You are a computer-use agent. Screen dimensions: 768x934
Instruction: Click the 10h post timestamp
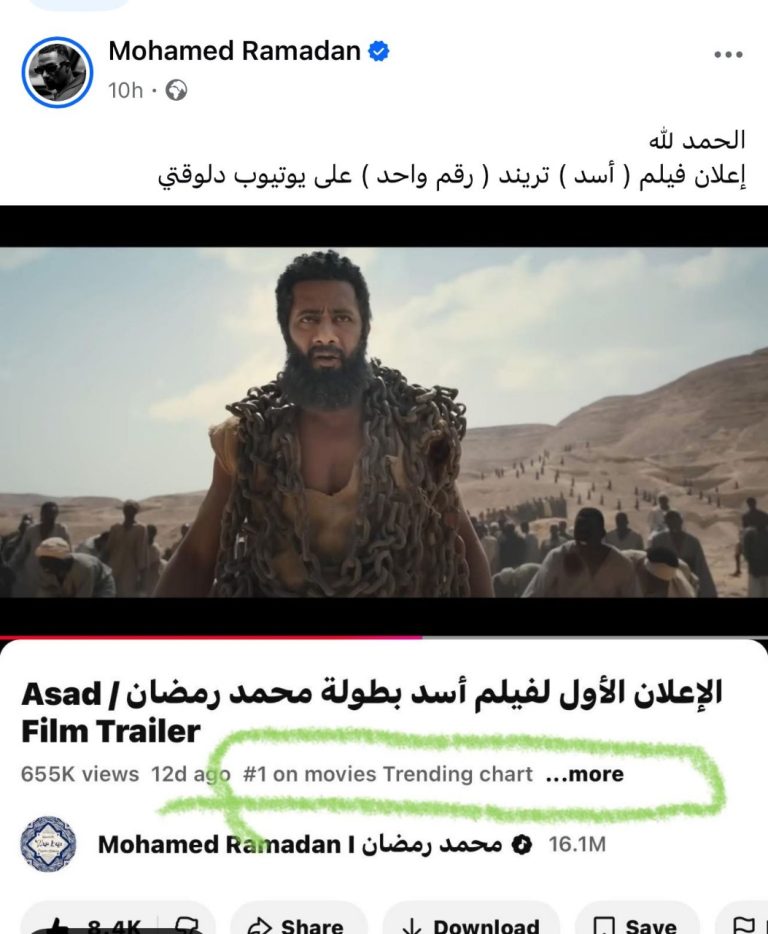(x=125, y=91)
